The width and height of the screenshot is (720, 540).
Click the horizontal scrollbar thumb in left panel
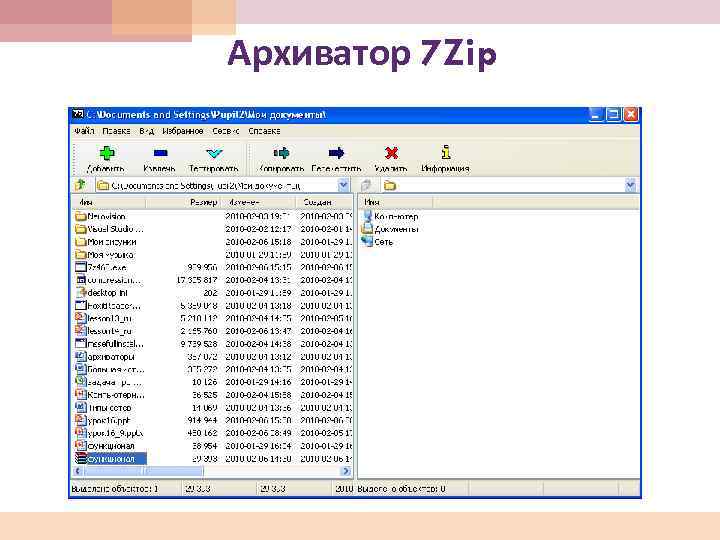[143, 471]
